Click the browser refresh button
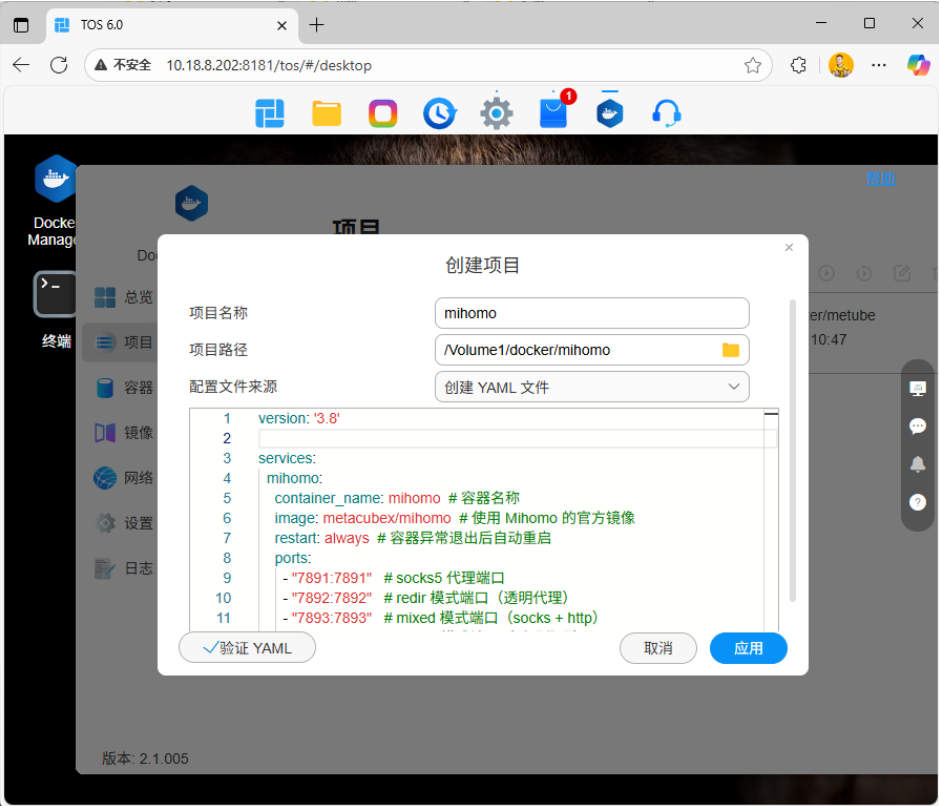The width and height of the screenshot is (939, 806). pyautogui.click(x=59, y=65)
